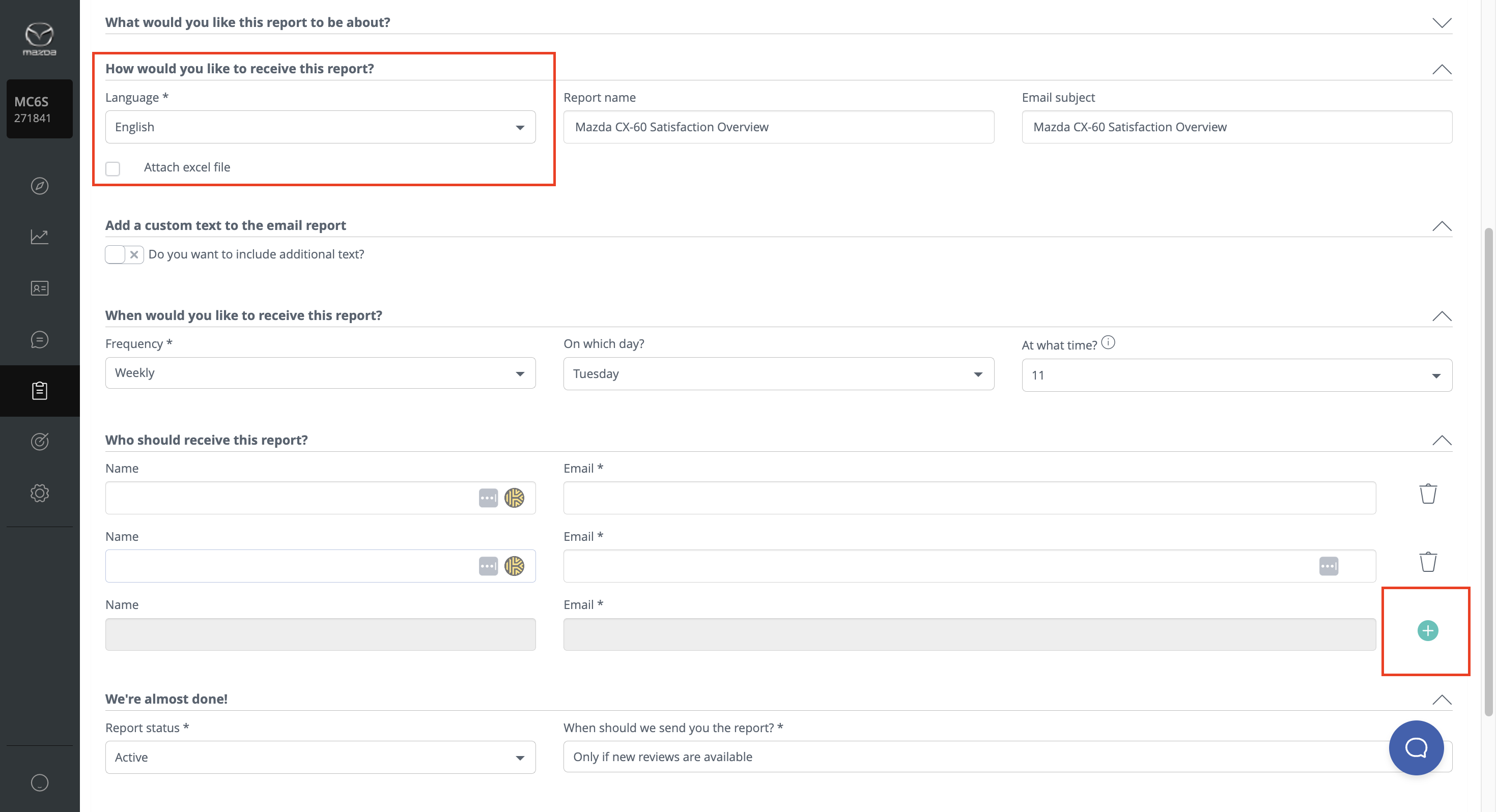The height and width of the screenshot is (812, 1496).
Task: Collapse 'When would you like to receive this report?' section
Action: [1442, 316]
